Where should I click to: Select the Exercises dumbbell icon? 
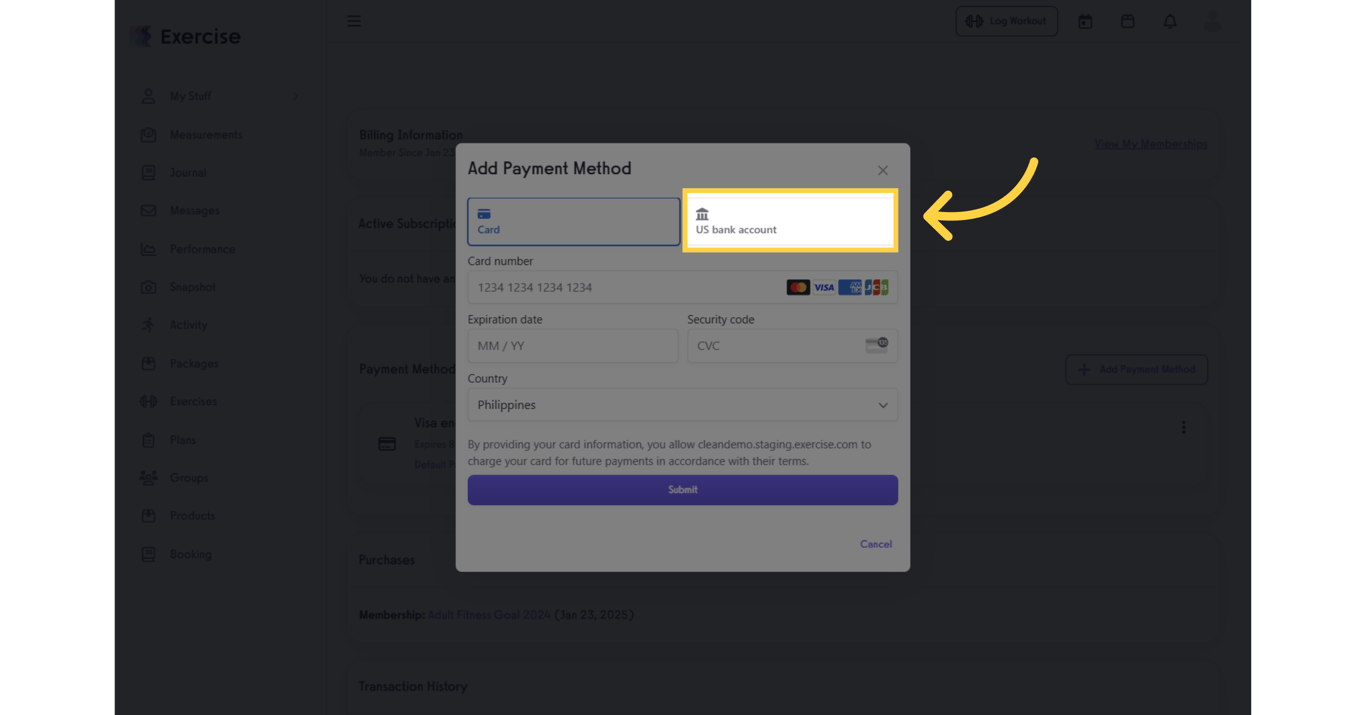tap(148, 401)
